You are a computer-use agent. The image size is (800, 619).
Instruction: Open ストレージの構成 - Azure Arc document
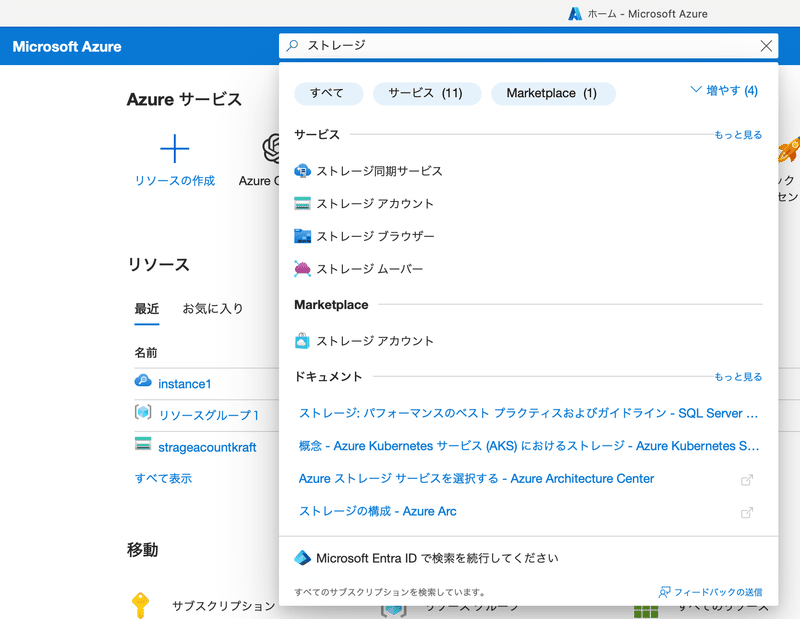coord(378,511)
